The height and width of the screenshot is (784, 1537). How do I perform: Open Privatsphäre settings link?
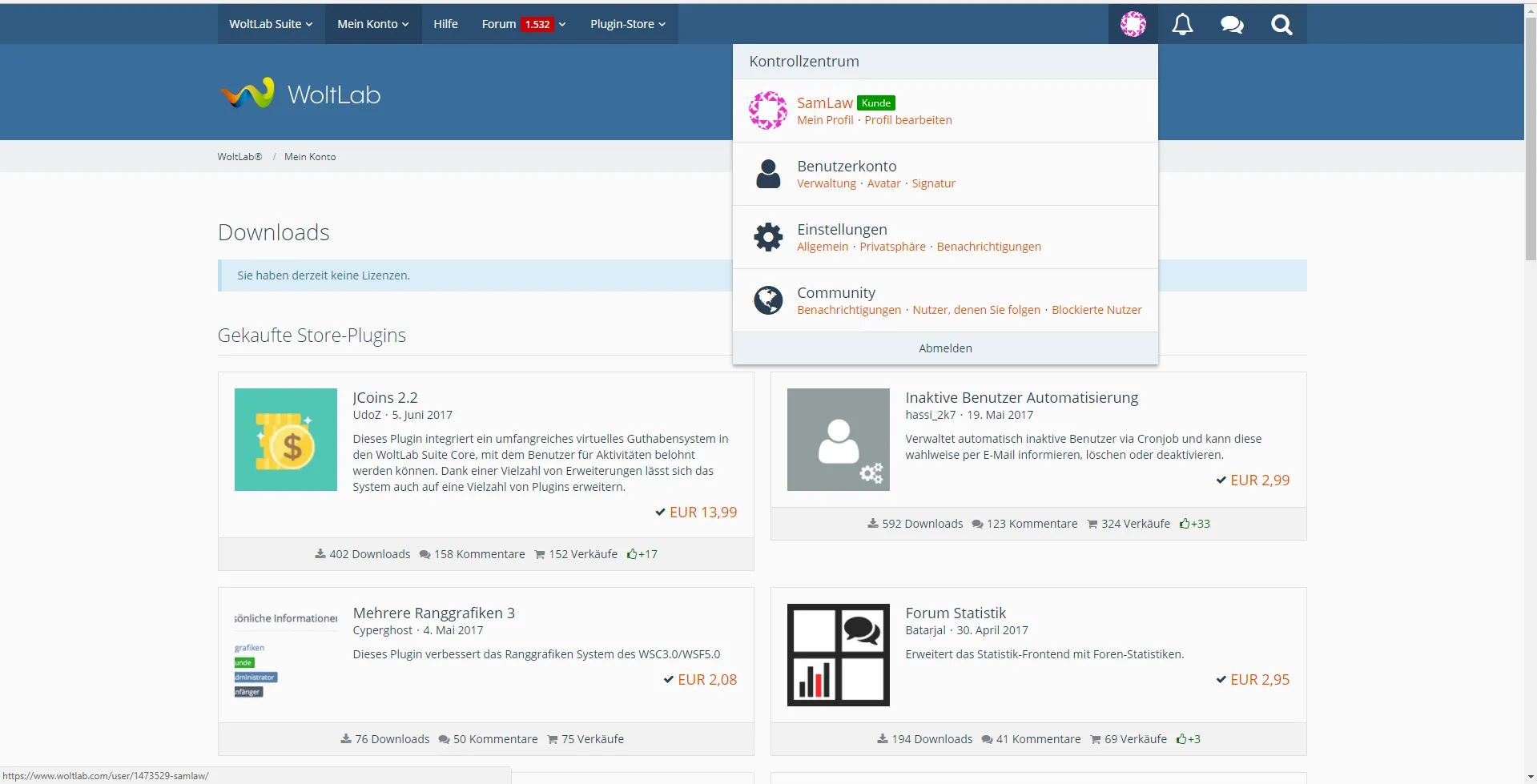(892, 247)
